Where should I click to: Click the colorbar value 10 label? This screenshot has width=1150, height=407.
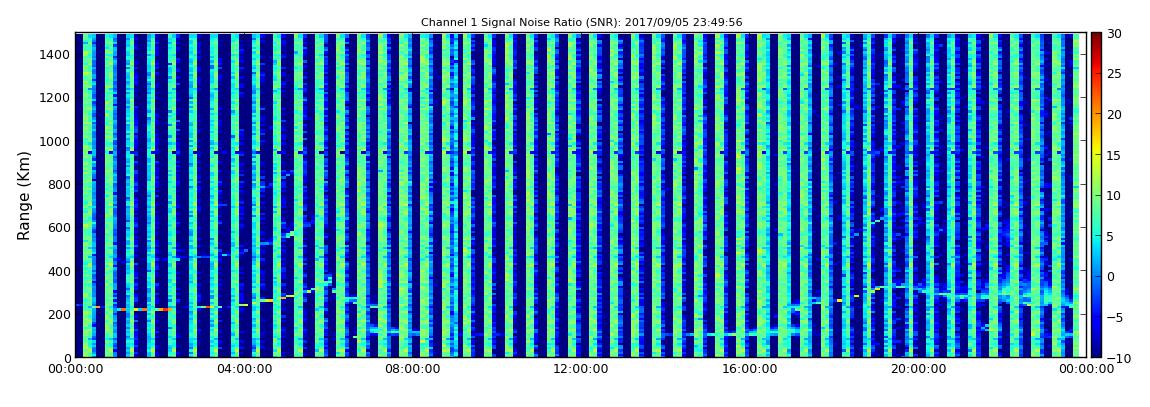pyautogui.click(x=1115, y=195)
